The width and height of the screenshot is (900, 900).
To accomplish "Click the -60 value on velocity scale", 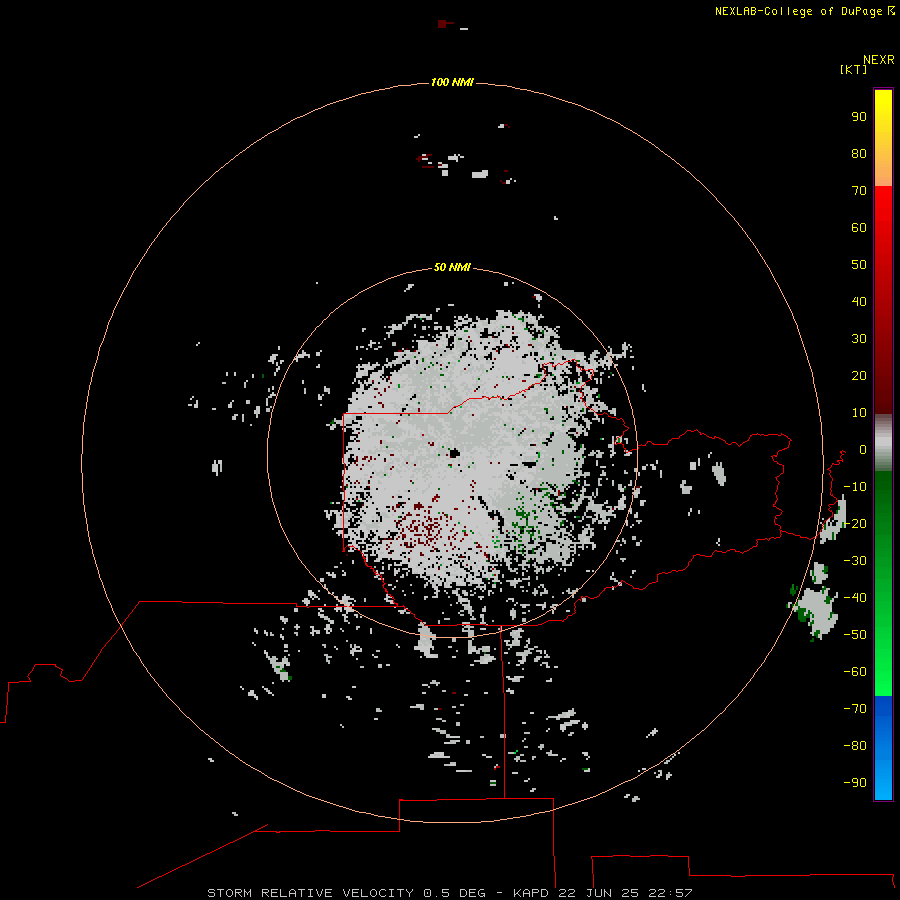I will tap(855, 672).
